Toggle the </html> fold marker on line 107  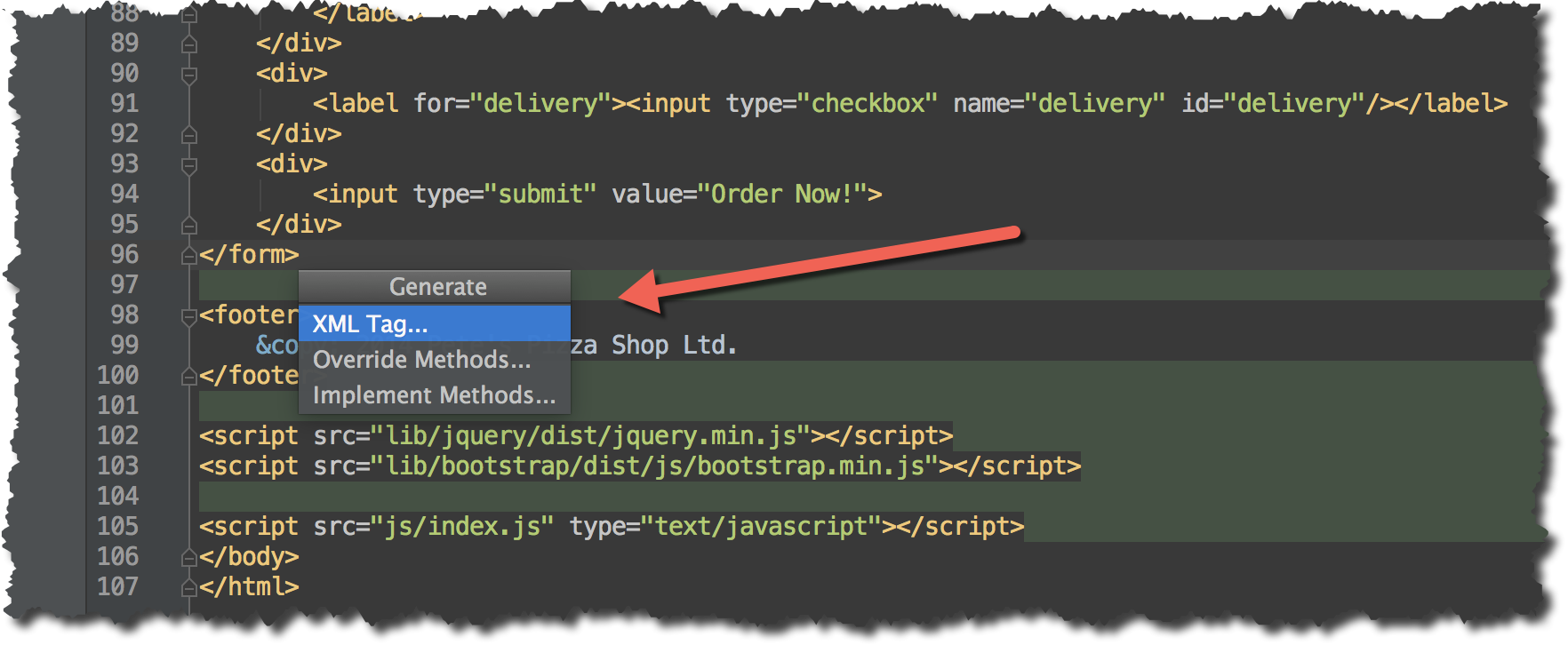pyautogui.click(x=188, y=588)
